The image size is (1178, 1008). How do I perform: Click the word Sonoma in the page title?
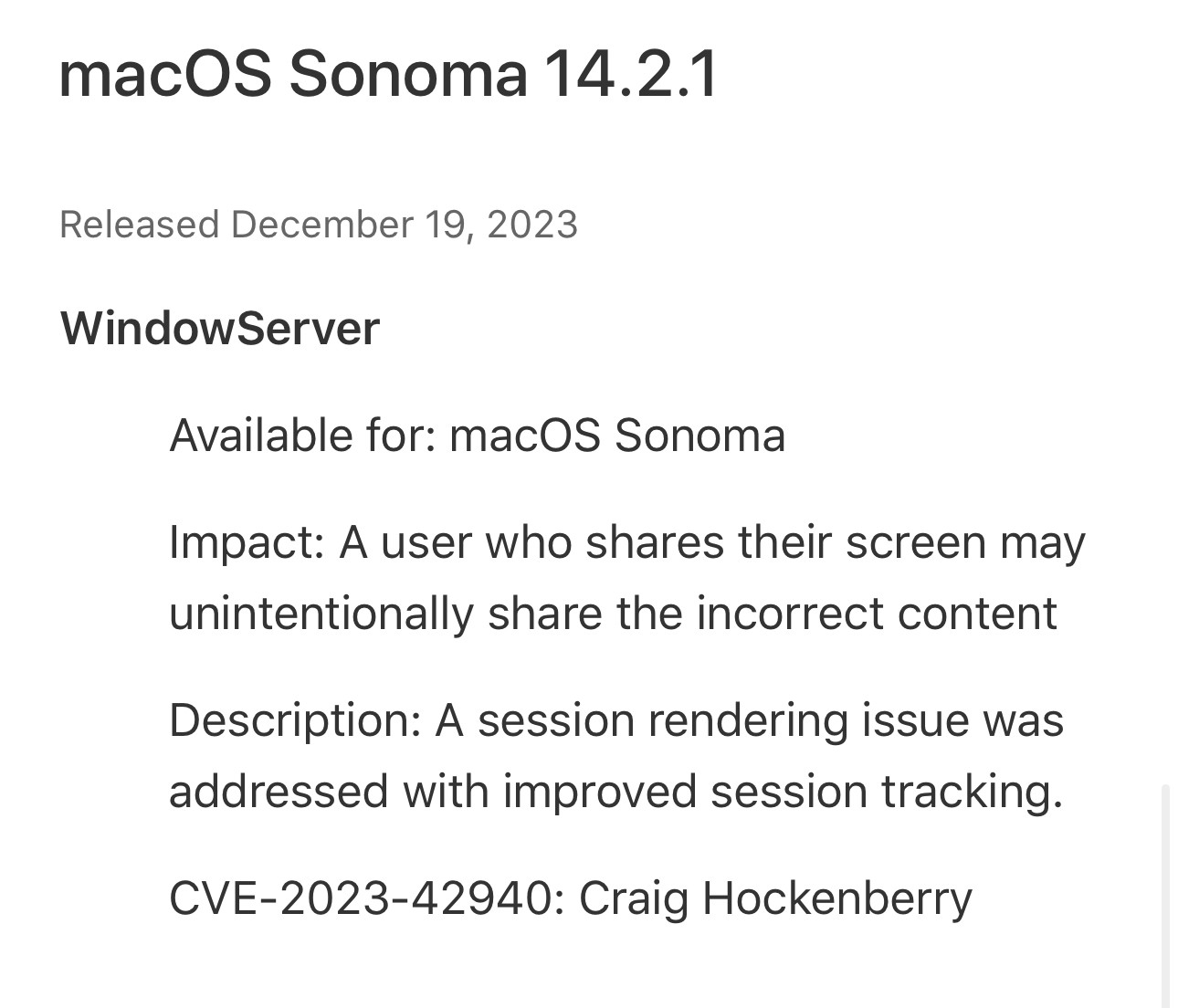(408, 73)
